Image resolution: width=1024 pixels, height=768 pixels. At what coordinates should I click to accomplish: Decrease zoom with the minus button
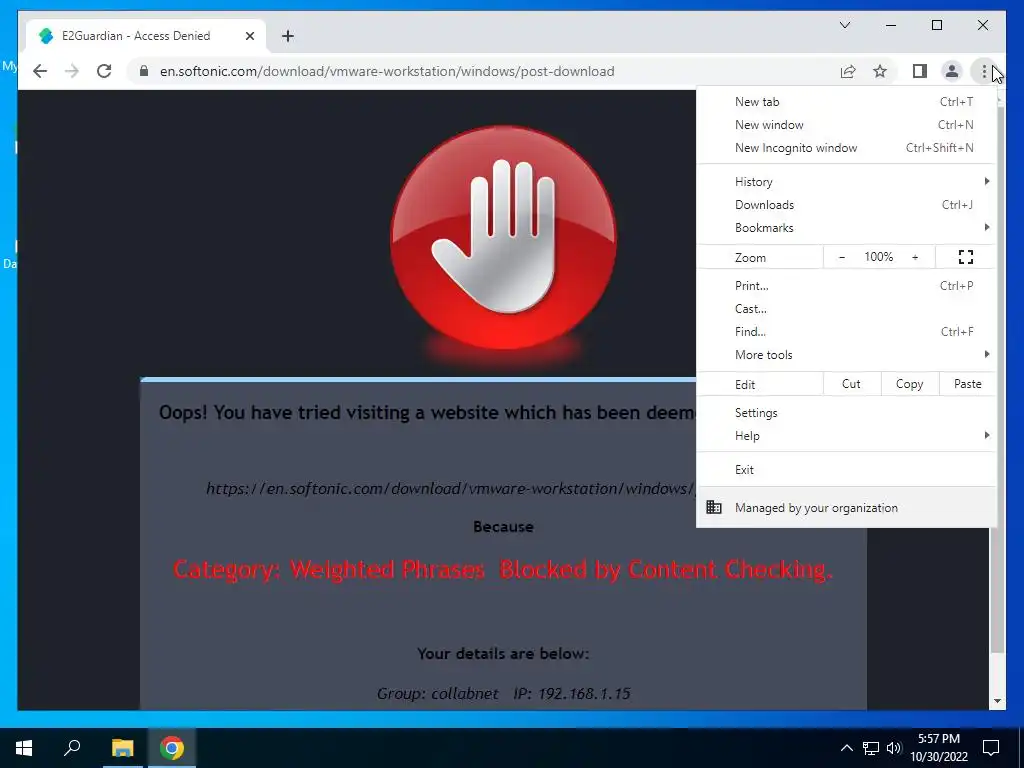[x=842, y=257]
